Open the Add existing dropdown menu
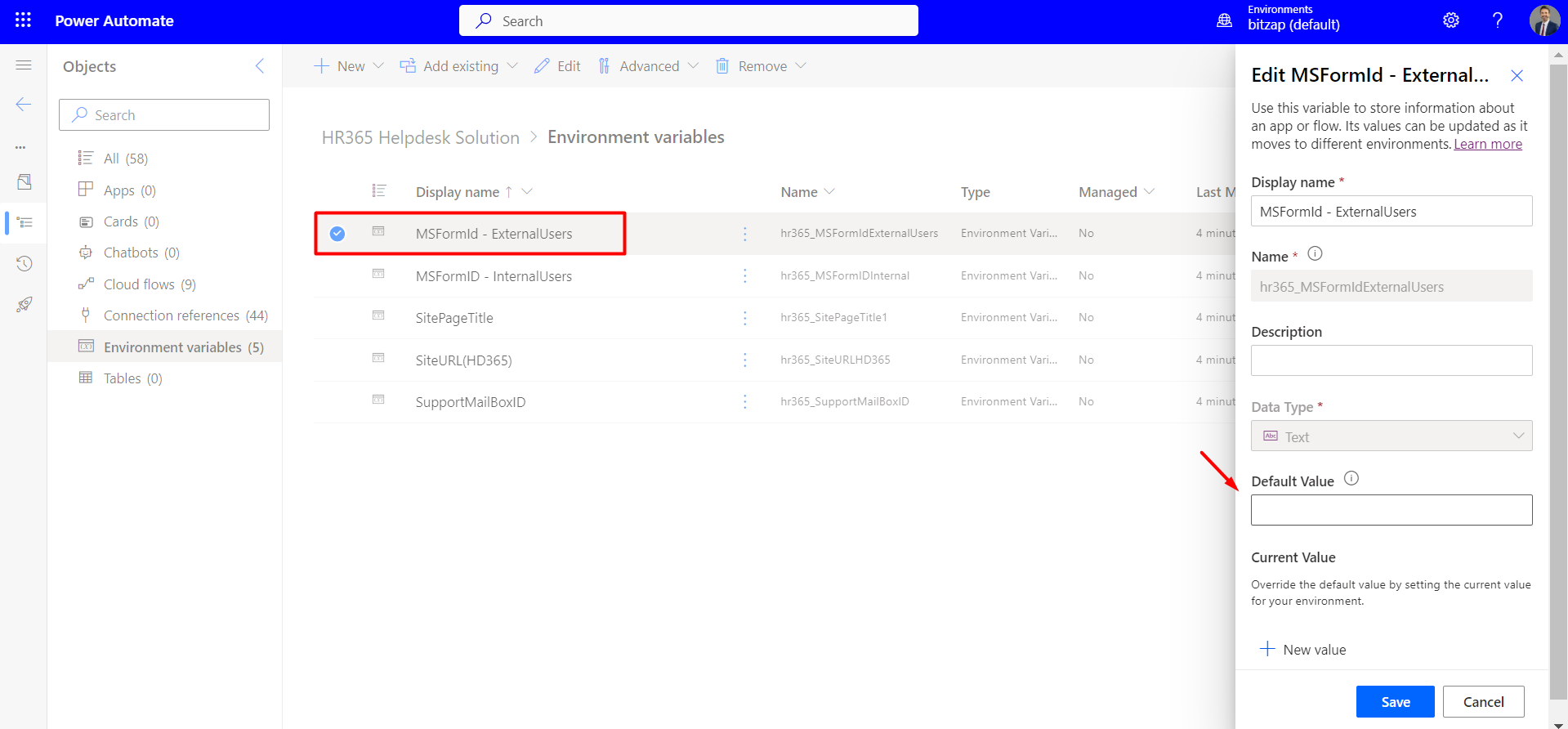Viewport: 1568px width, 729px height. point(458,66)
